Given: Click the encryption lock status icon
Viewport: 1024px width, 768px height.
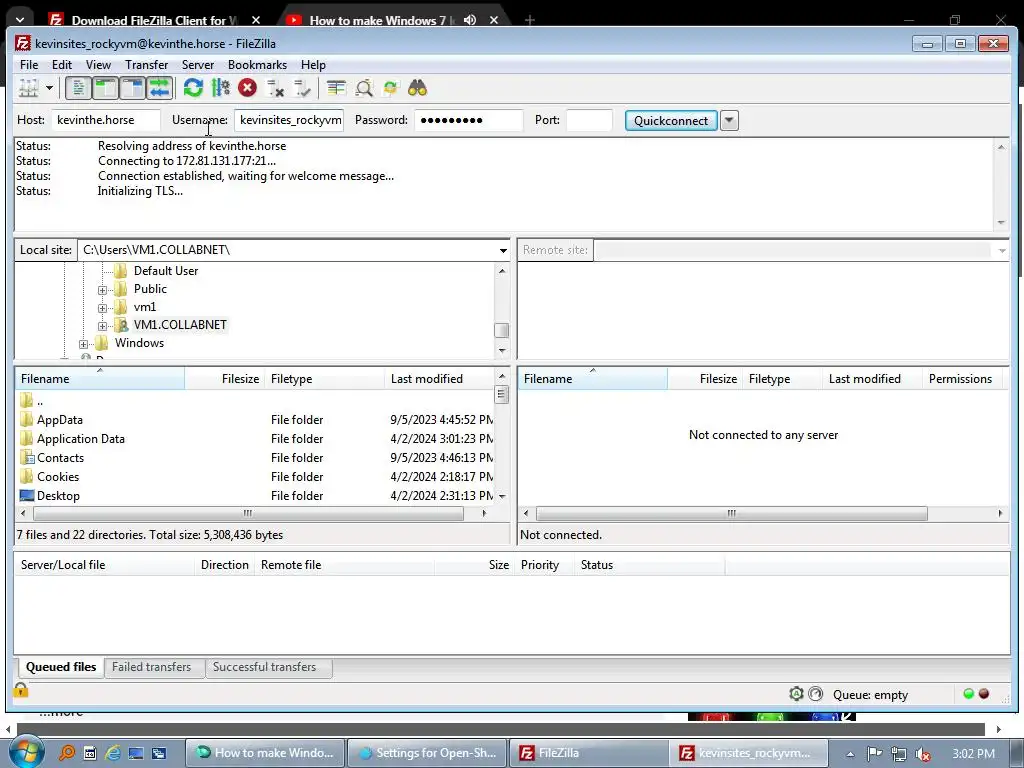Looking at the screenshot, I should point(20,690).
